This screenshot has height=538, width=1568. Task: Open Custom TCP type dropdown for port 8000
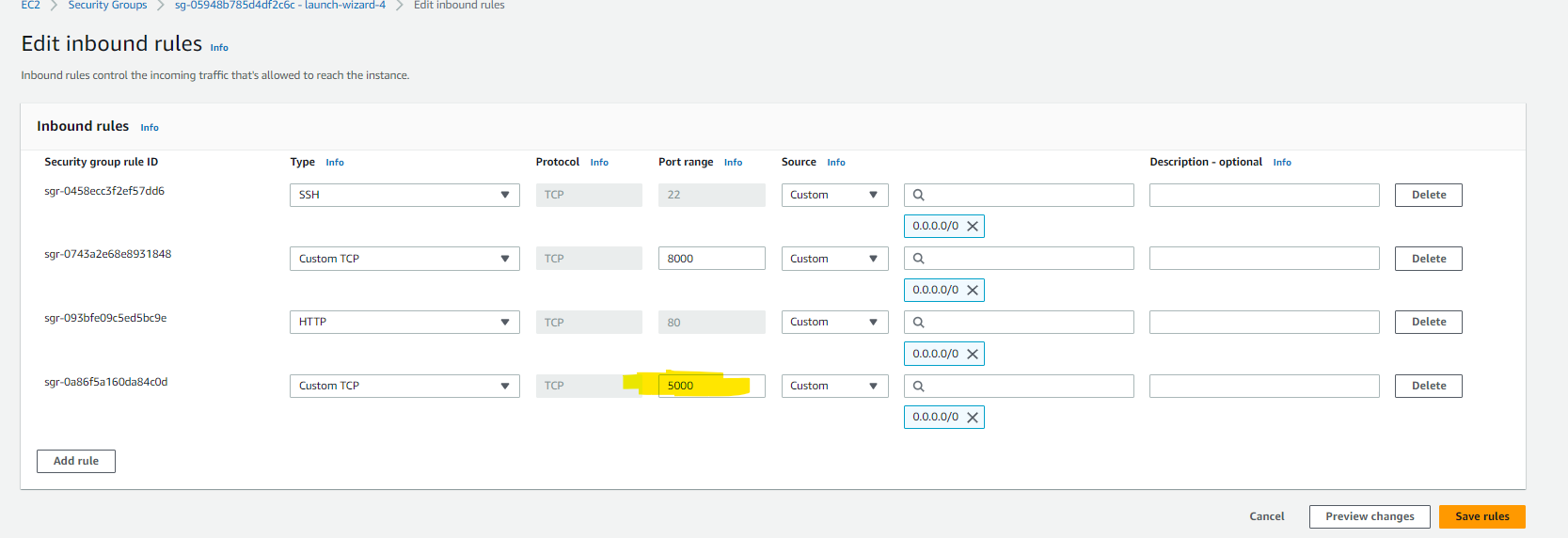[x=404, y=259]
